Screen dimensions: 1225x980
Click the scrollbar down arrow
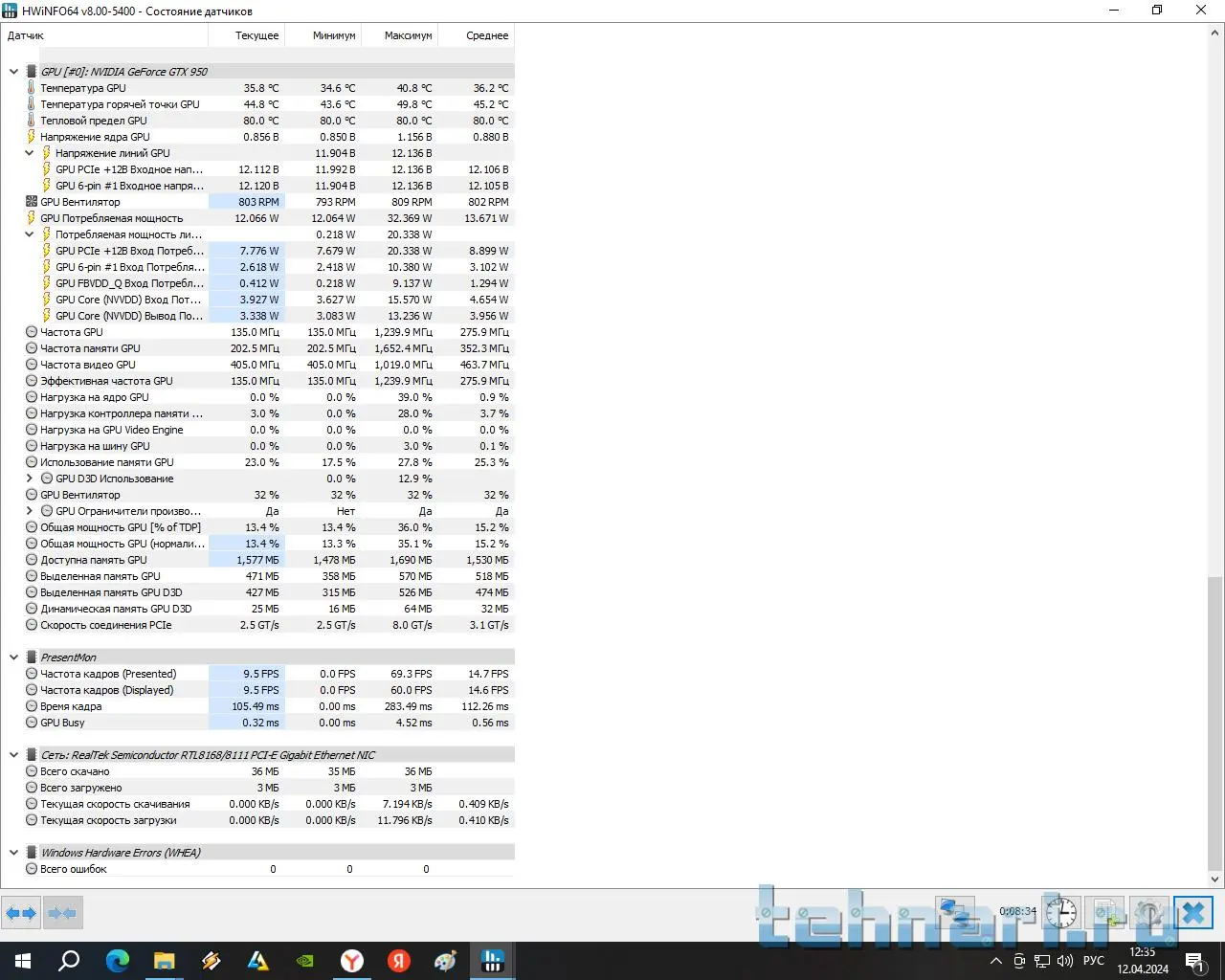(x=1215, y=879)
